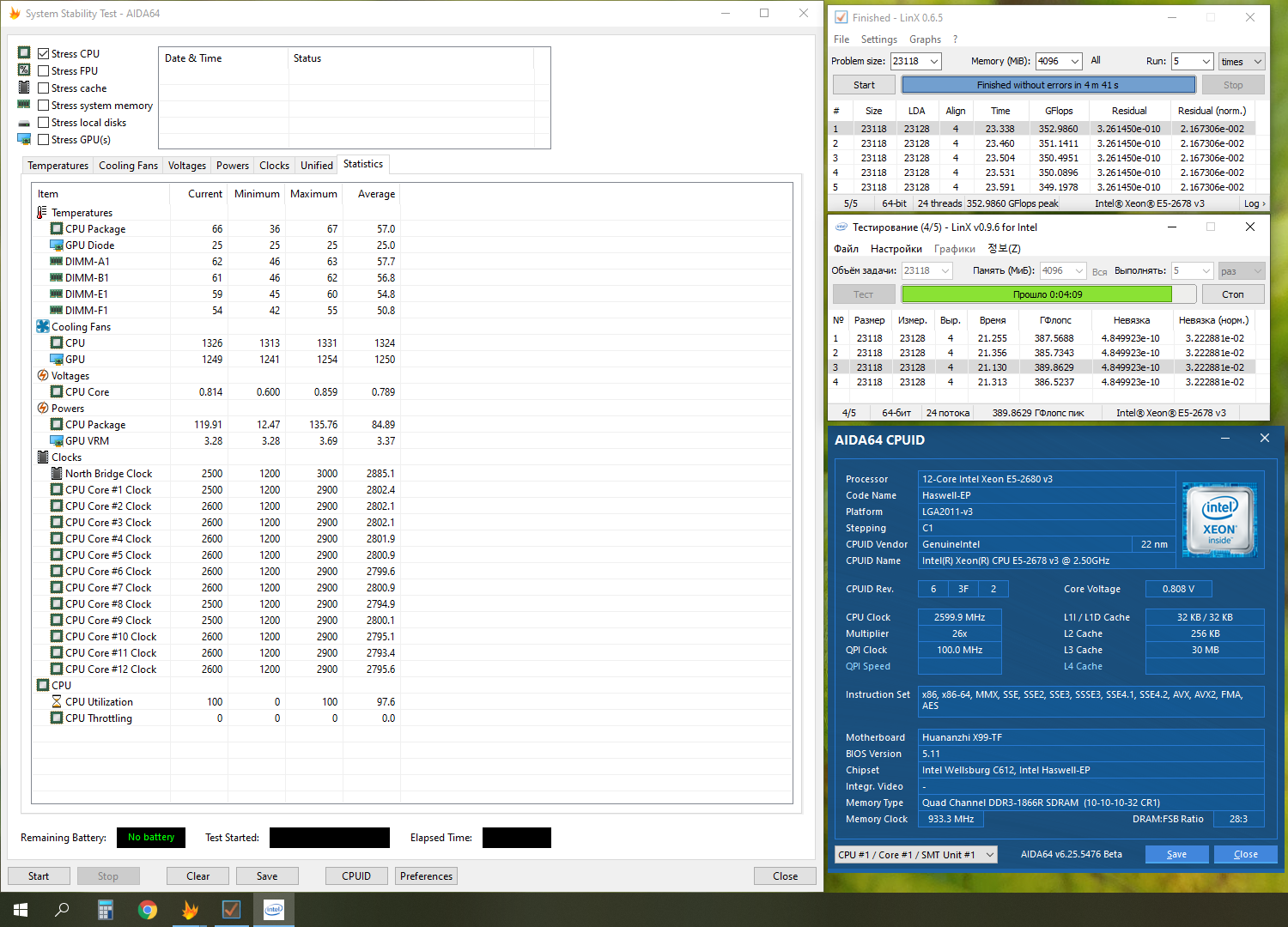Screen dimensions: 1288x927
Task: Click the Cooling Fans fan icon
Action: pos(43,326)
